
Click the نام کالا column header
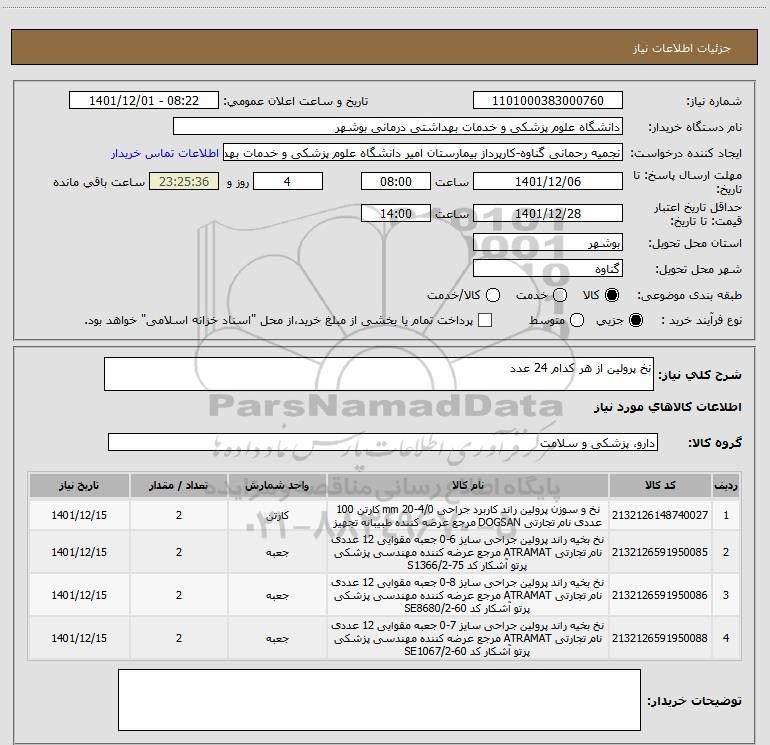coord(468,486)
